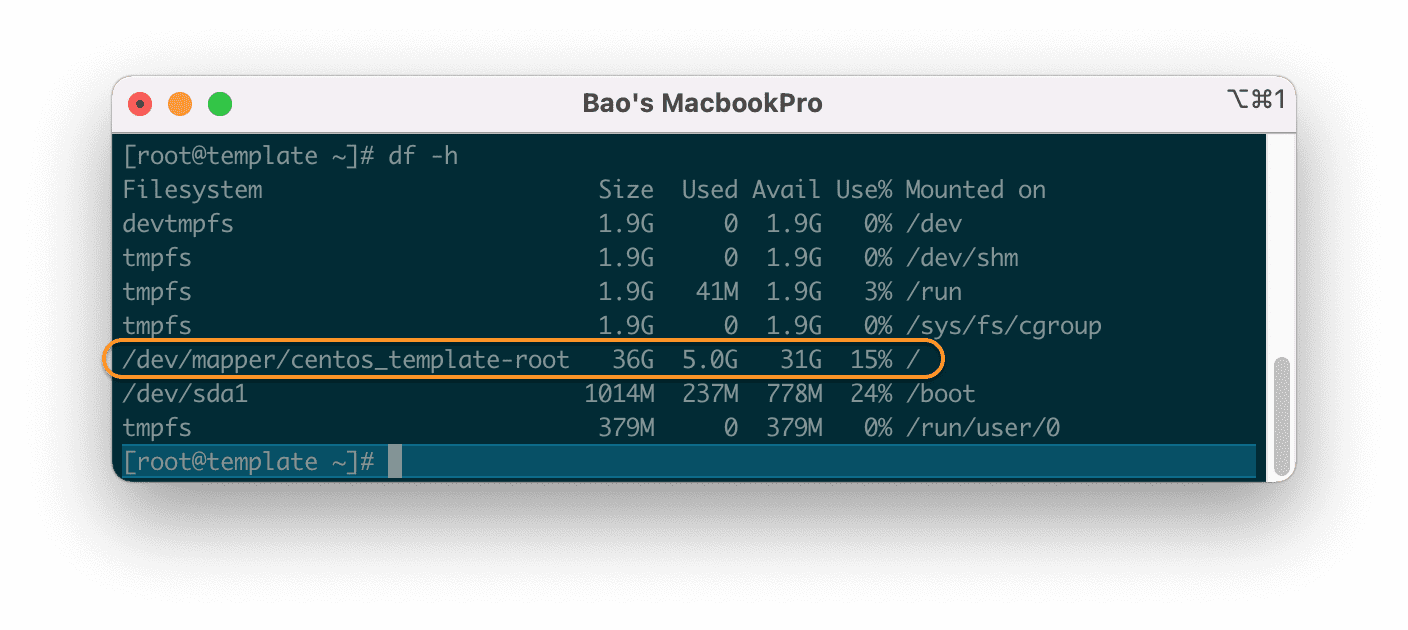The width and height of the screenshot is (1408, 630).
Task: Click the gray cursor block at the prompt
Action: [x=395, y=462]
